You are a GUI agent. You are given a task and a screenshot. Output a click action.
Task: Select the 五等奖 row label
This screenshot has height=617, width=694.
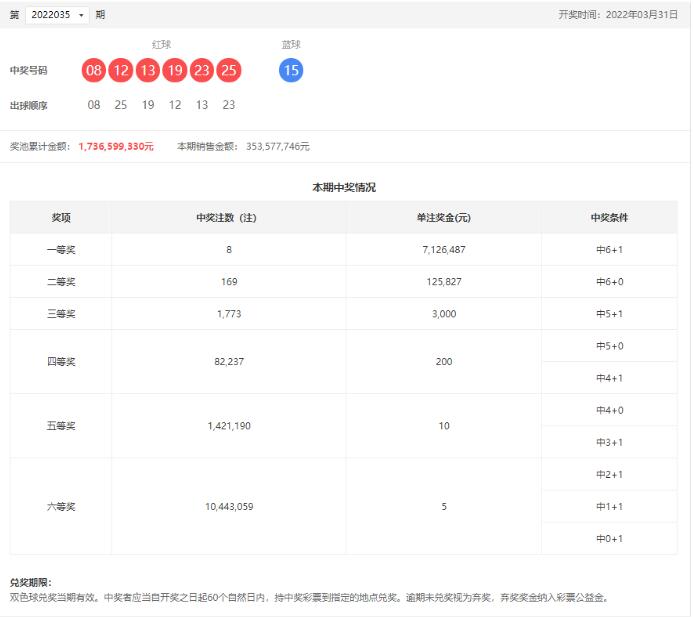click(x=61, y=426)
